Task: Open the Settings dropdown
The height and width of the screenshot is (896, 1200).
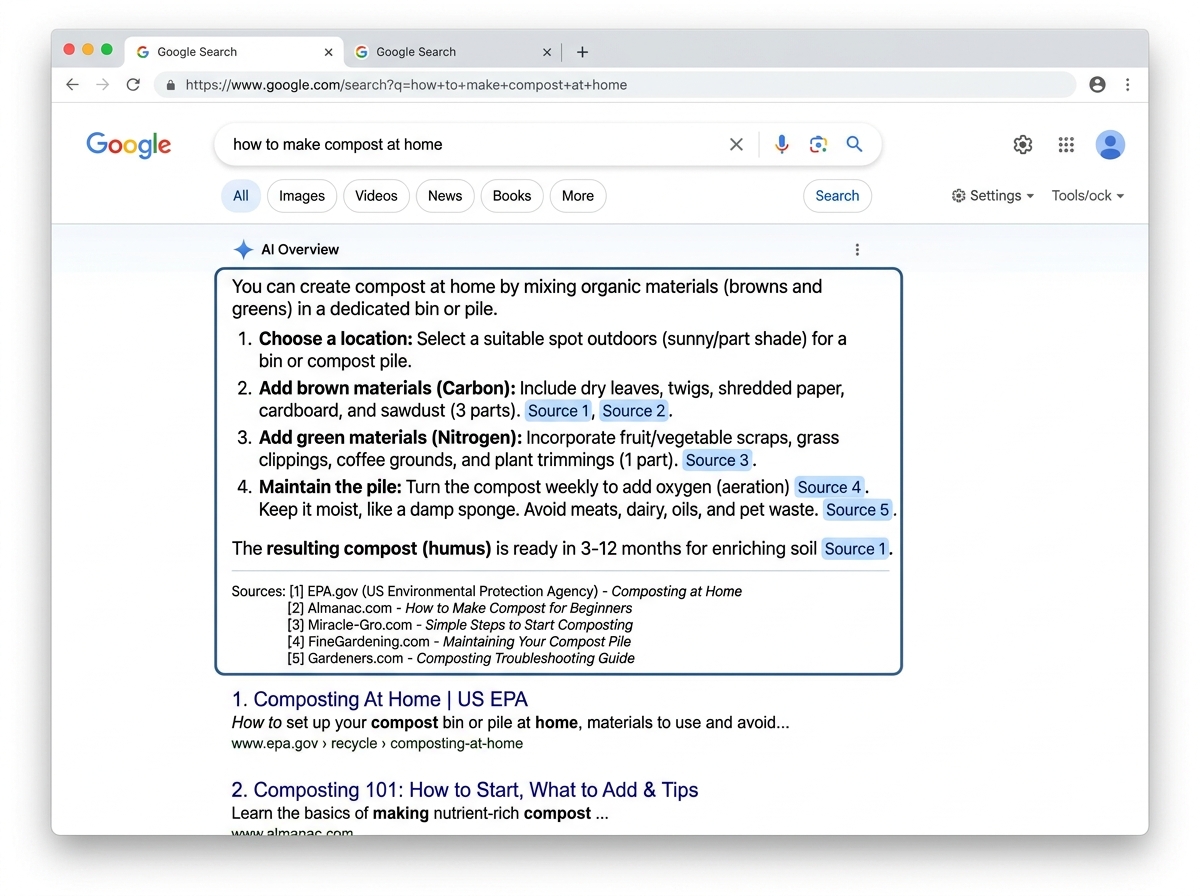Action: 991,195
